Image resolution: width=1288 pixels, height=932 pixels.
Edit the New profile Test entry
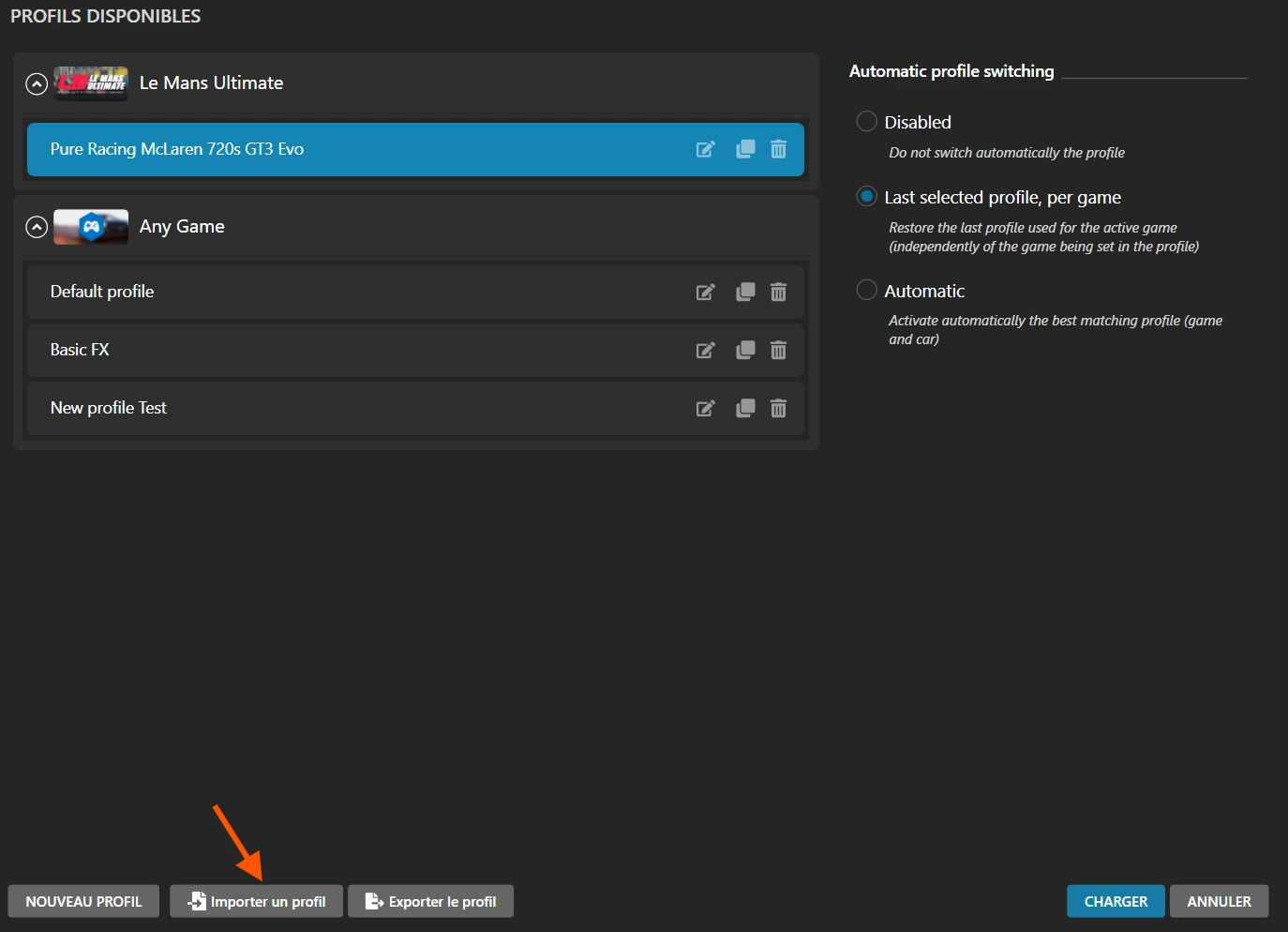point(705,409)
